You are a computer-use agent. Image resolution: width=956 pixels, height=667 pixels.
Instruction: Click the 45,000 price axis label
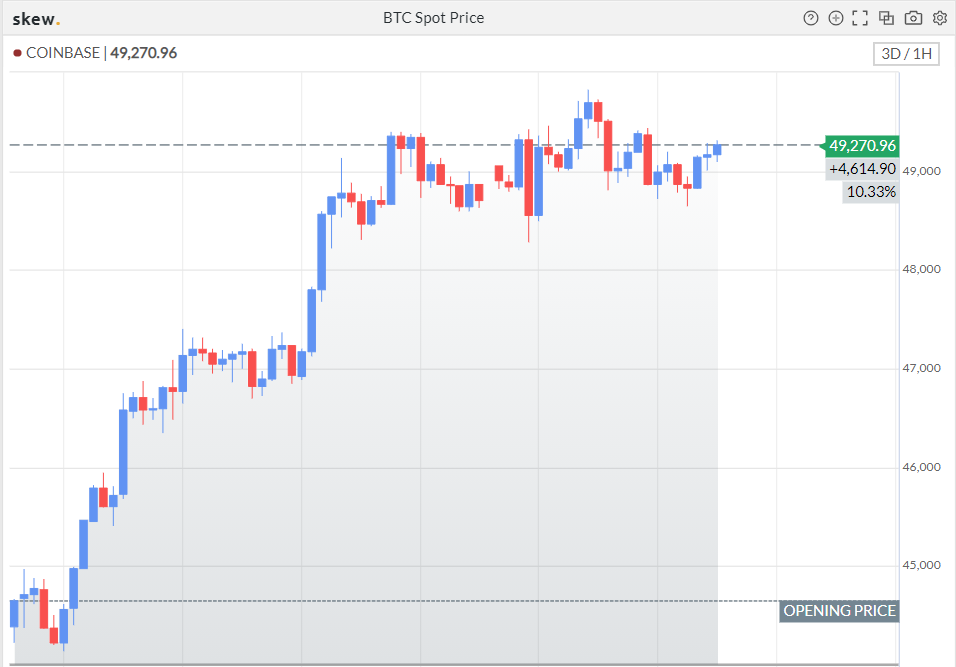[921, 566]
